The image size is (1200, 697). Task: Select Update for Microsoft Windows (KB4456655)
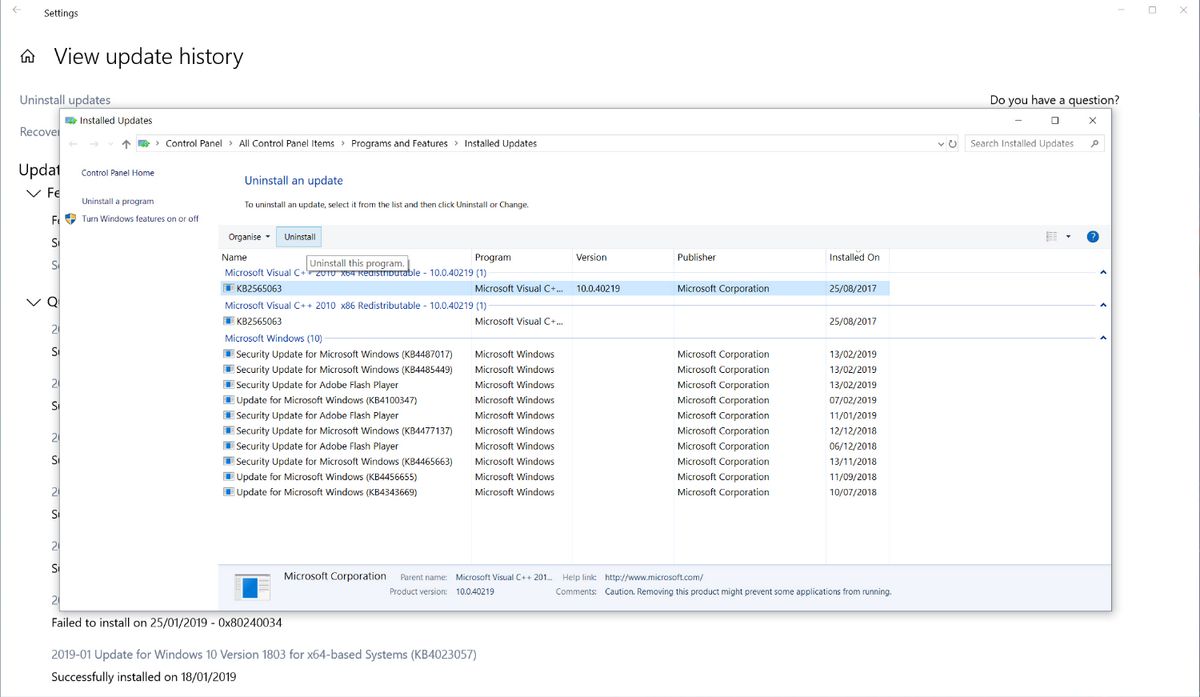click(554, 477)
